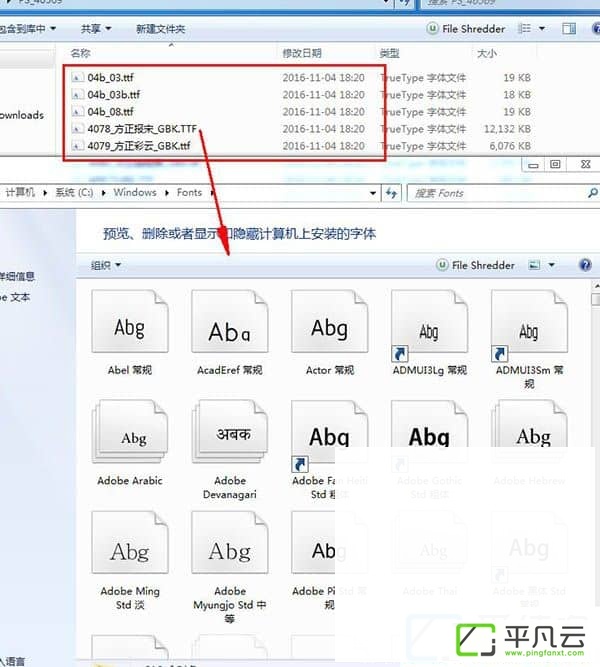Select 4078_方正报宋_GBK.TTF file

(x=142, y=128)
